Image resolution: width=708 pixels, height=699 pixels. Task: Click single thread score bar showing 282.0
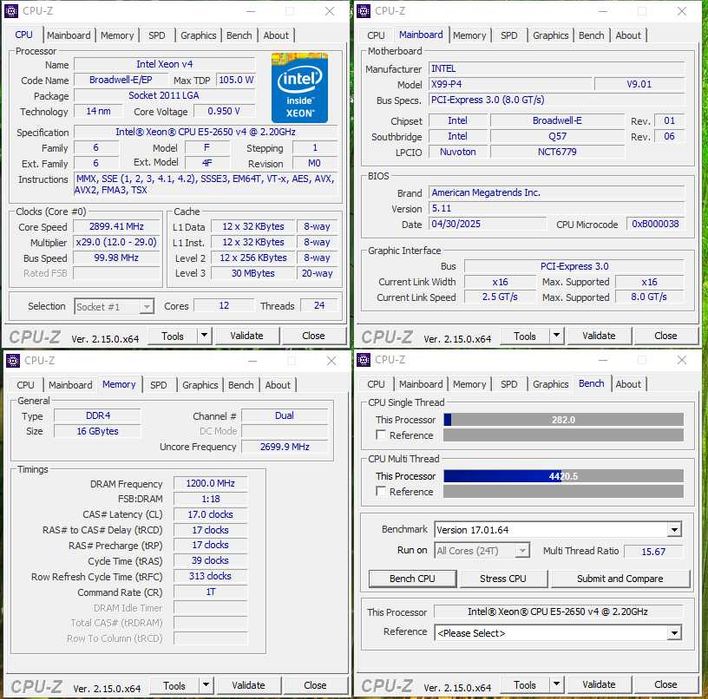point(563,419)
